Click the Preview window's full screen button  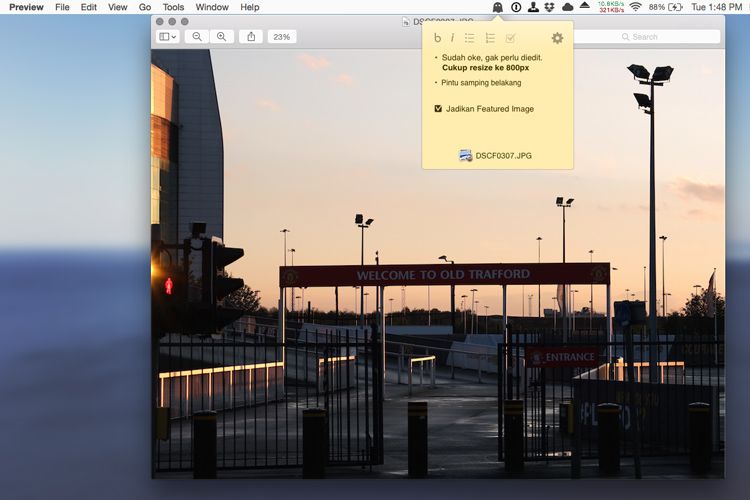click(185, 22)
